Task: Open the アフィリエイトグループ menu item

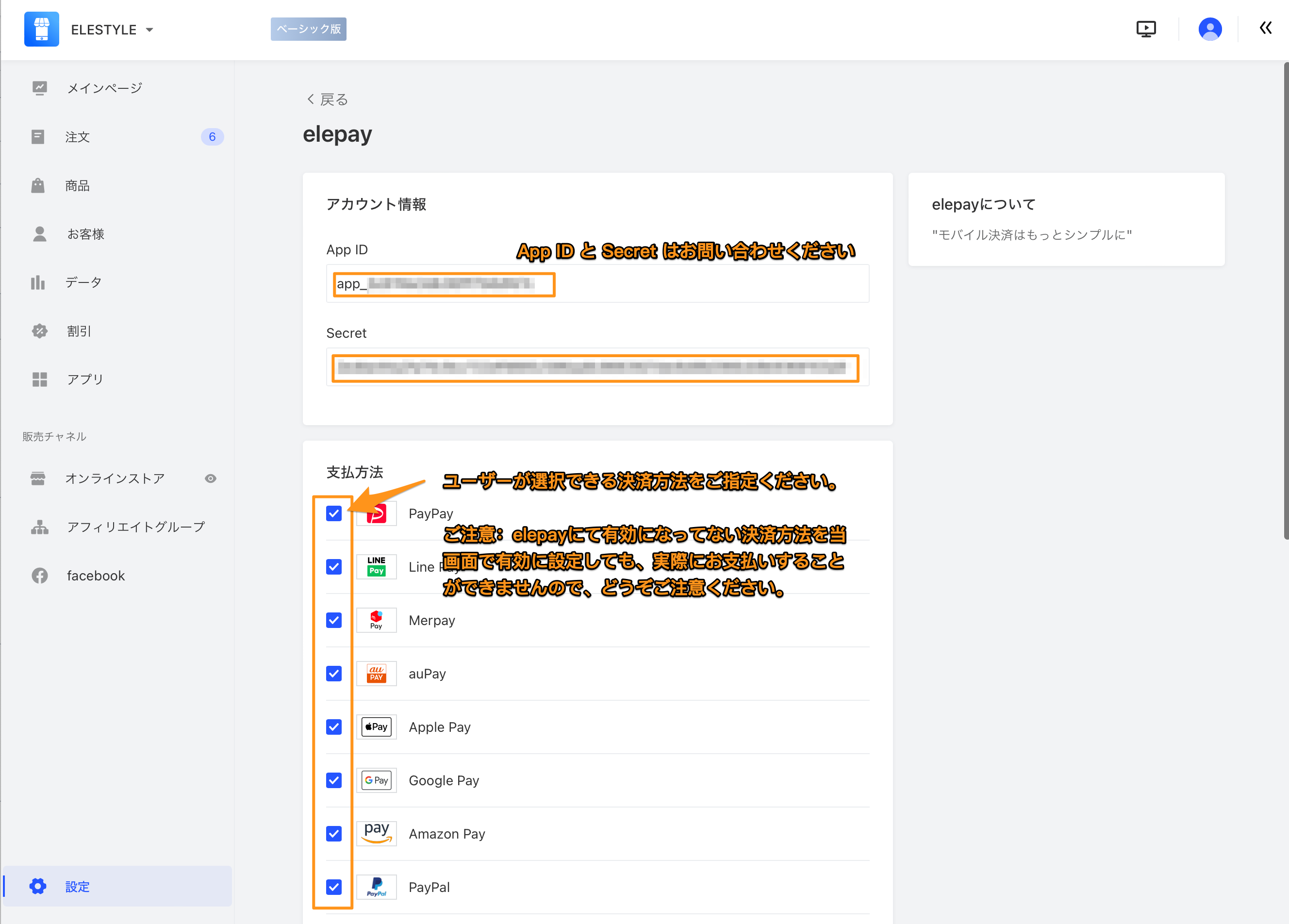Action: pyautogui.click(x=135, y=527)
